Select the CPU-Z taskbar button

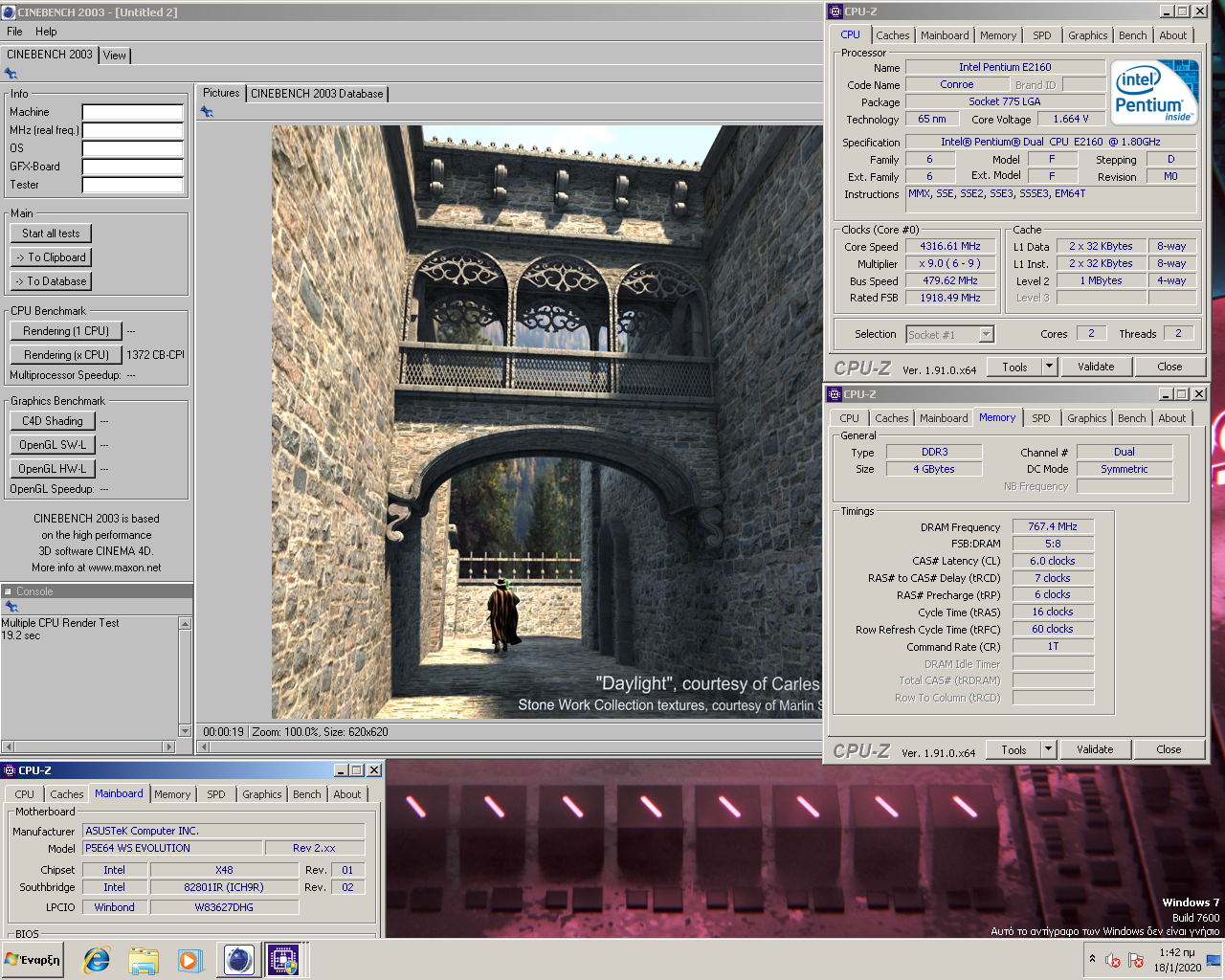[x=283, y=959]
